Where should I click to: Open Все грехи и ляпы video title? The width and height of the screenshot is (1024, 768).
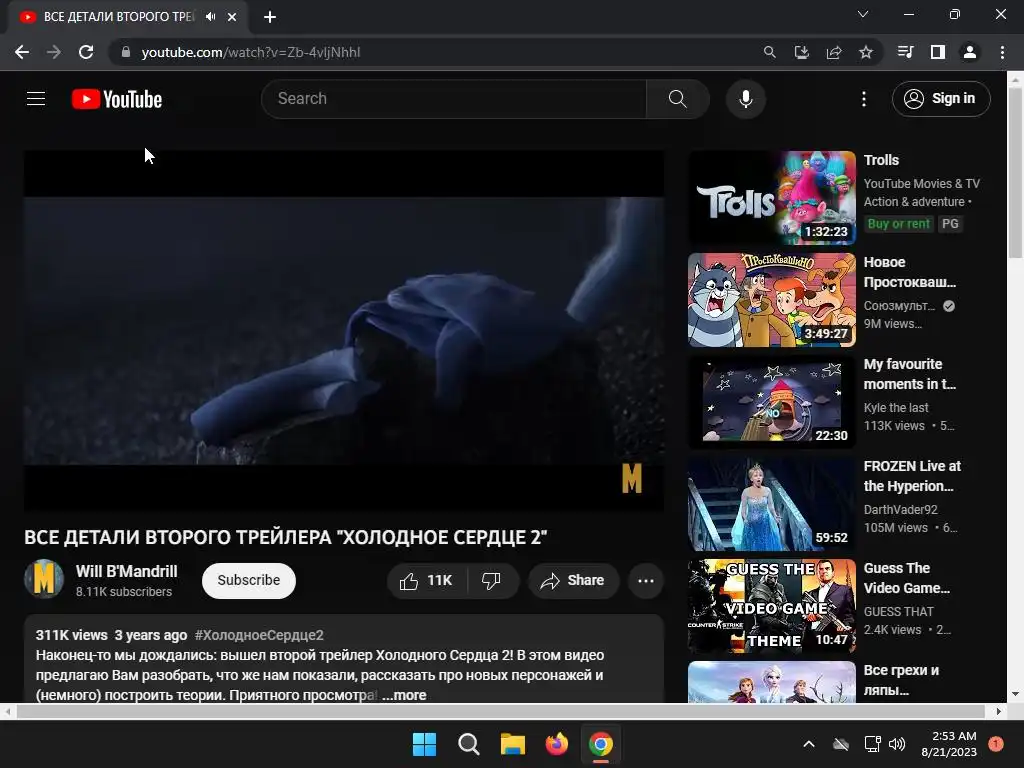(901, 680)
